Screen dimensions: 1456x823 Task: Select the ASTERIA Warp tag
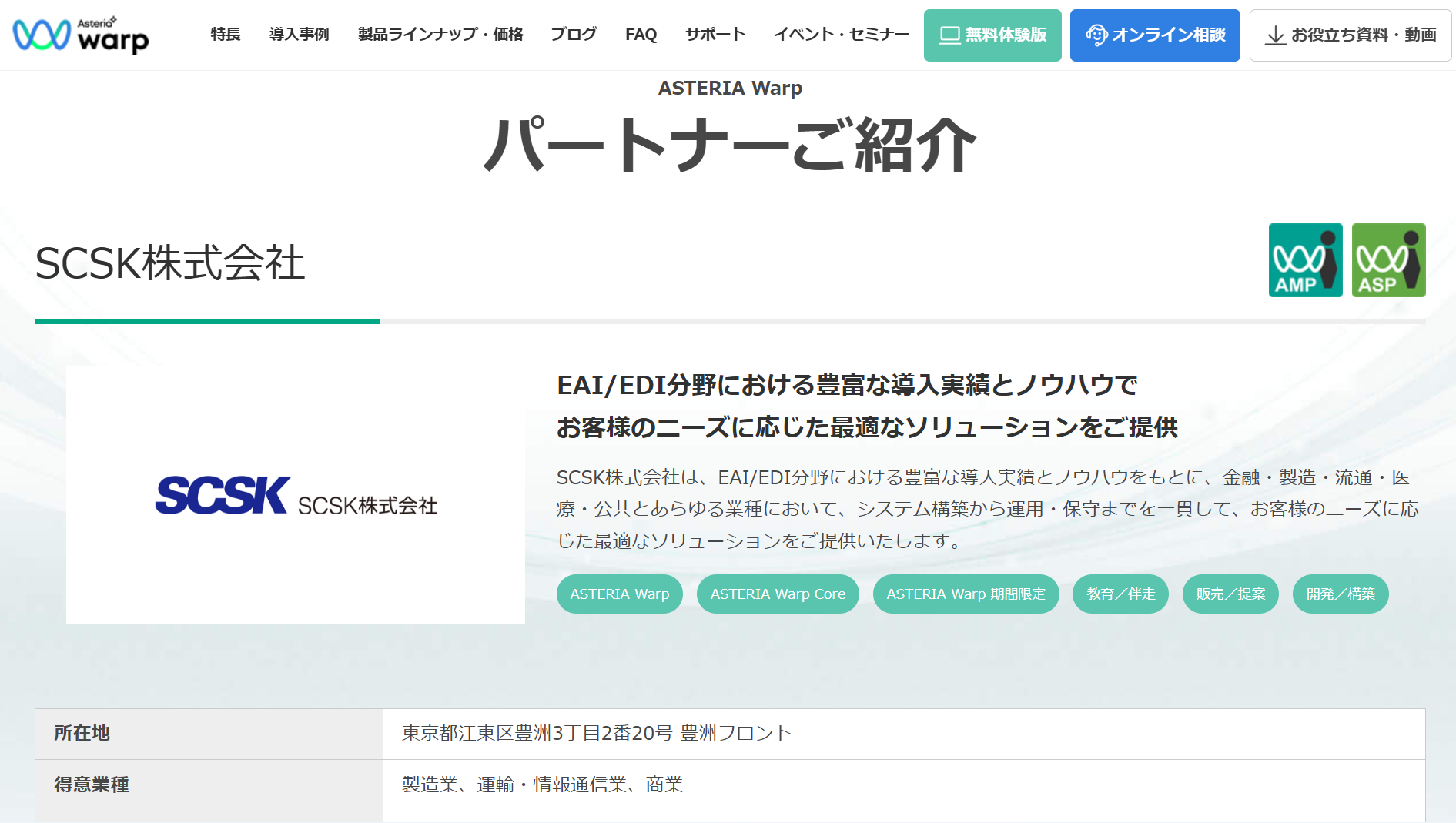[x=619, y=594]
